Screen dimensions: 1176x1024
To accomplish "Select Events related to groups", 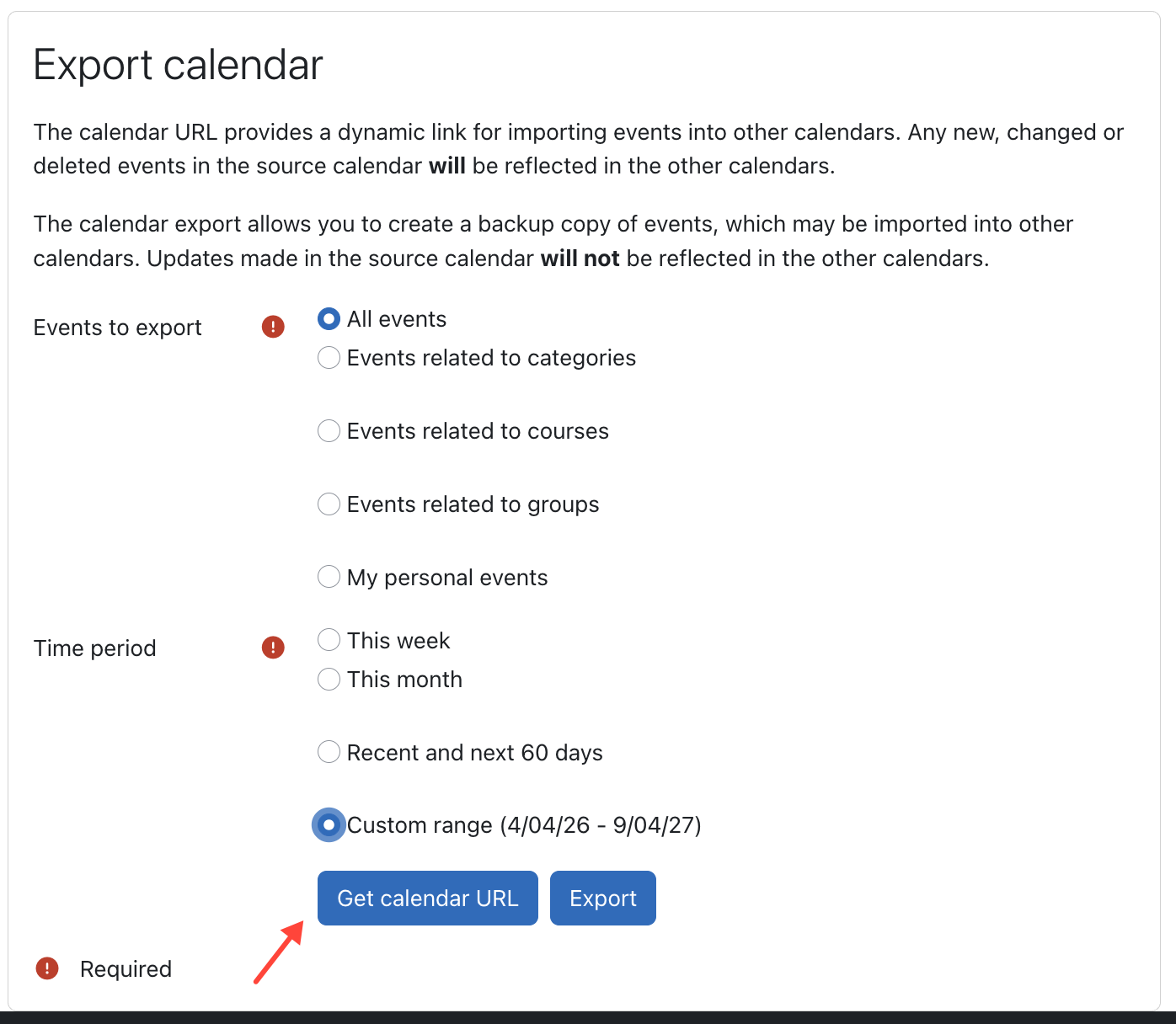I will pyautogui.click(x=329, y=504).
